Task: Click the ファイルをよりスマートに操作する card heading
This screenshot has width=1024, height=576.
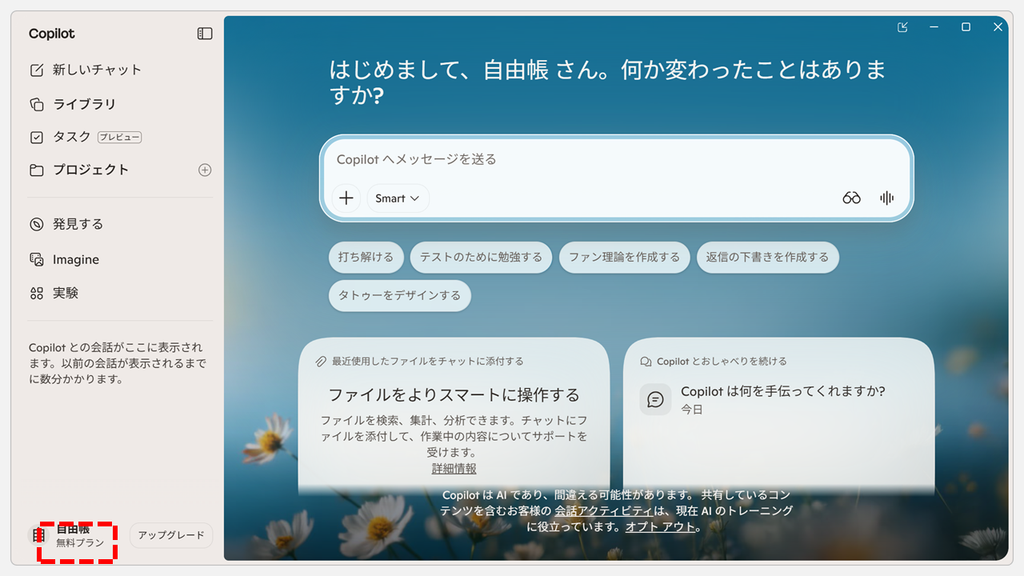Action: (x=454, y=395)
